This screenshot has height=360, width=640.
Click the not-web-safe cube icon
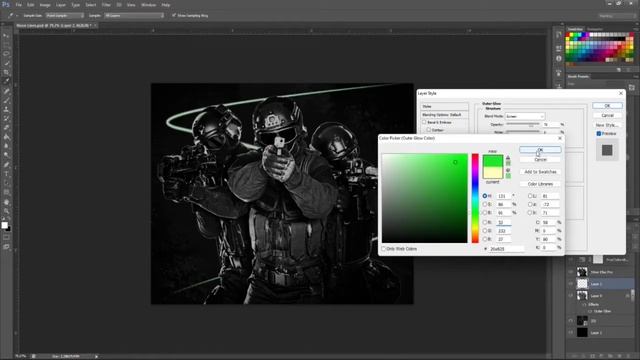[x=508, y=170]
